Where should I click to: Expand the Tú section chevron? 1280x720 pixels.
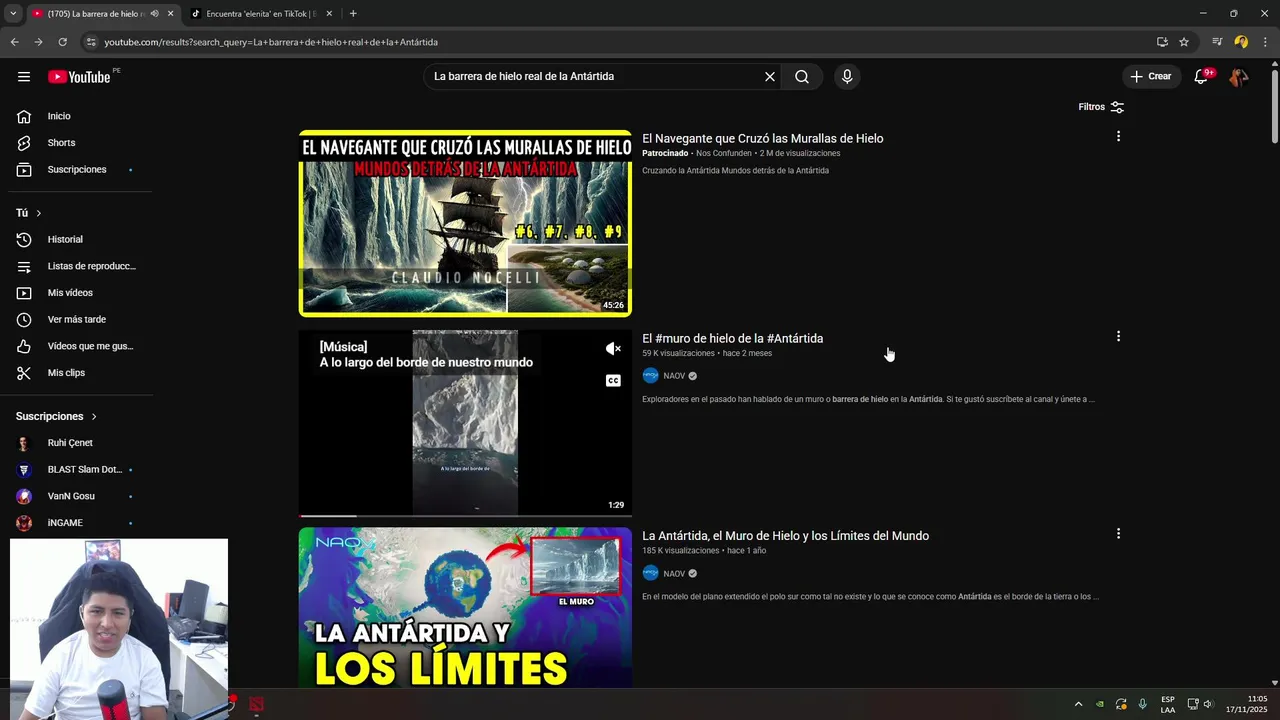(x=39, y=213)
